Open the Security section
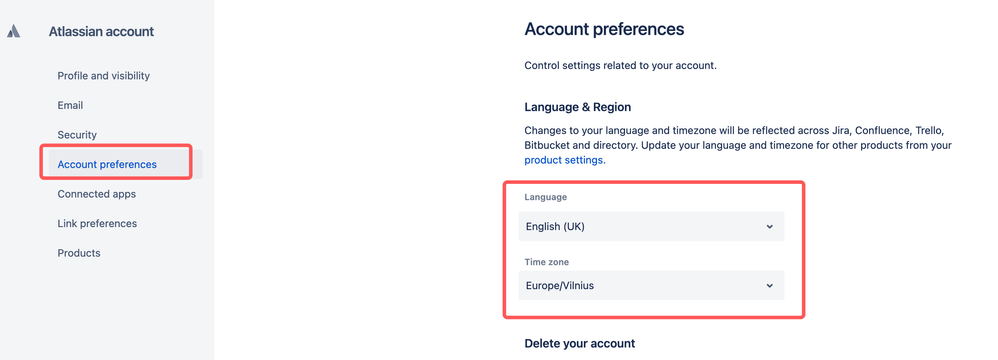This screenshot has height=360, width=998. point(77,135)
